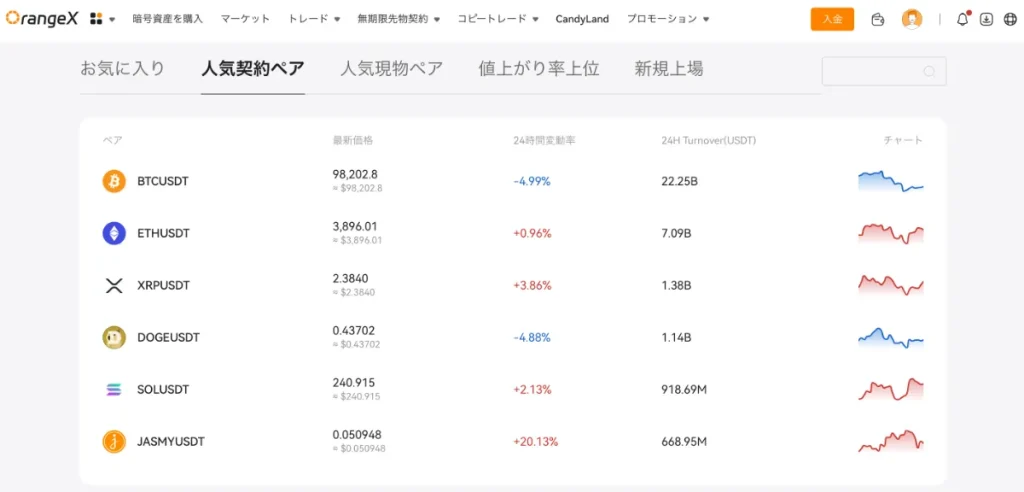
Task: Switch to the お気に入り tab
Action: pos(122,69)
